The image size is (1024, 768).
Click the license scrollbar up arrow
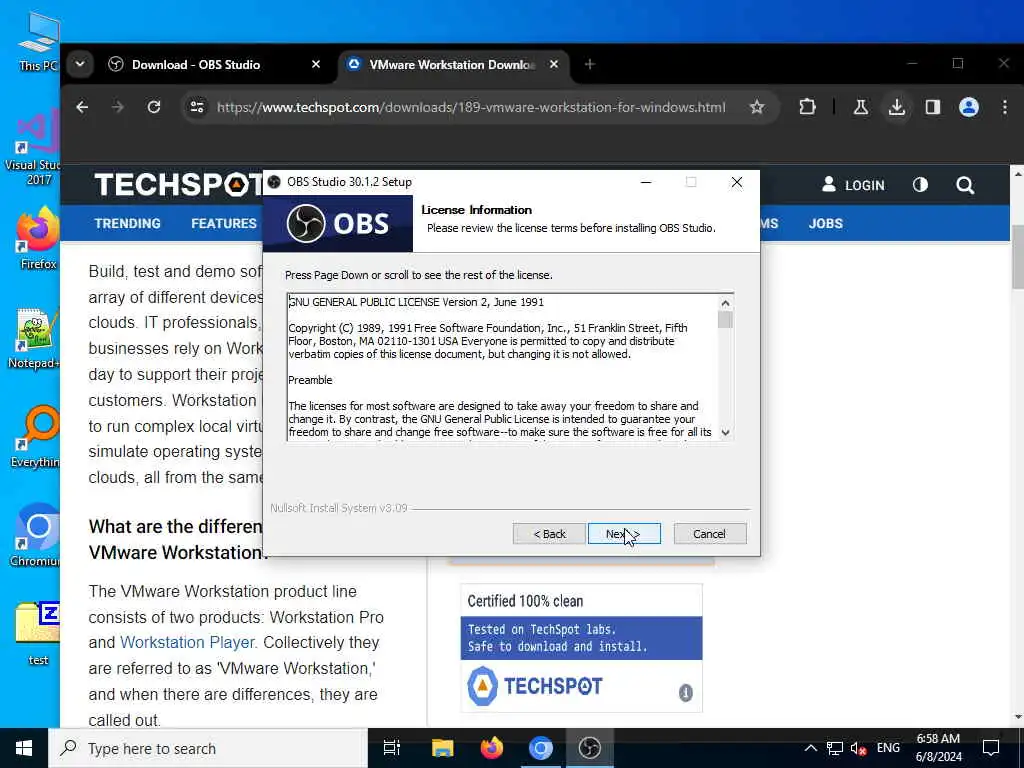[725, 303]
